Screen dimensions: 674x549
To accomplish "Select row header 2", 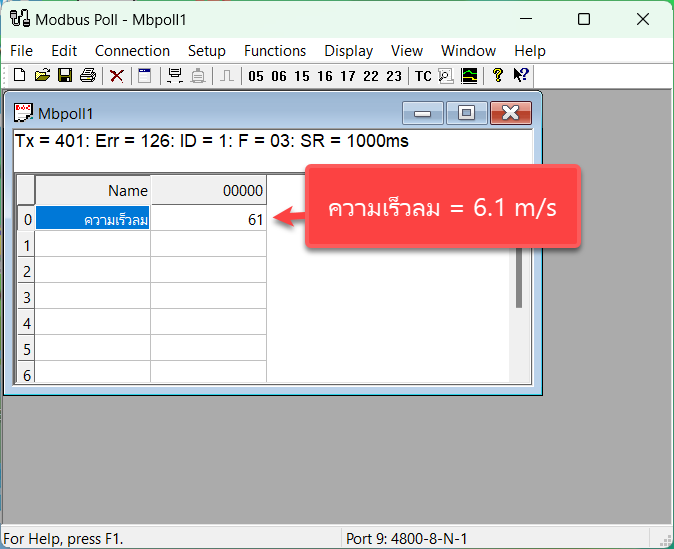I will (x=26, y=271).
